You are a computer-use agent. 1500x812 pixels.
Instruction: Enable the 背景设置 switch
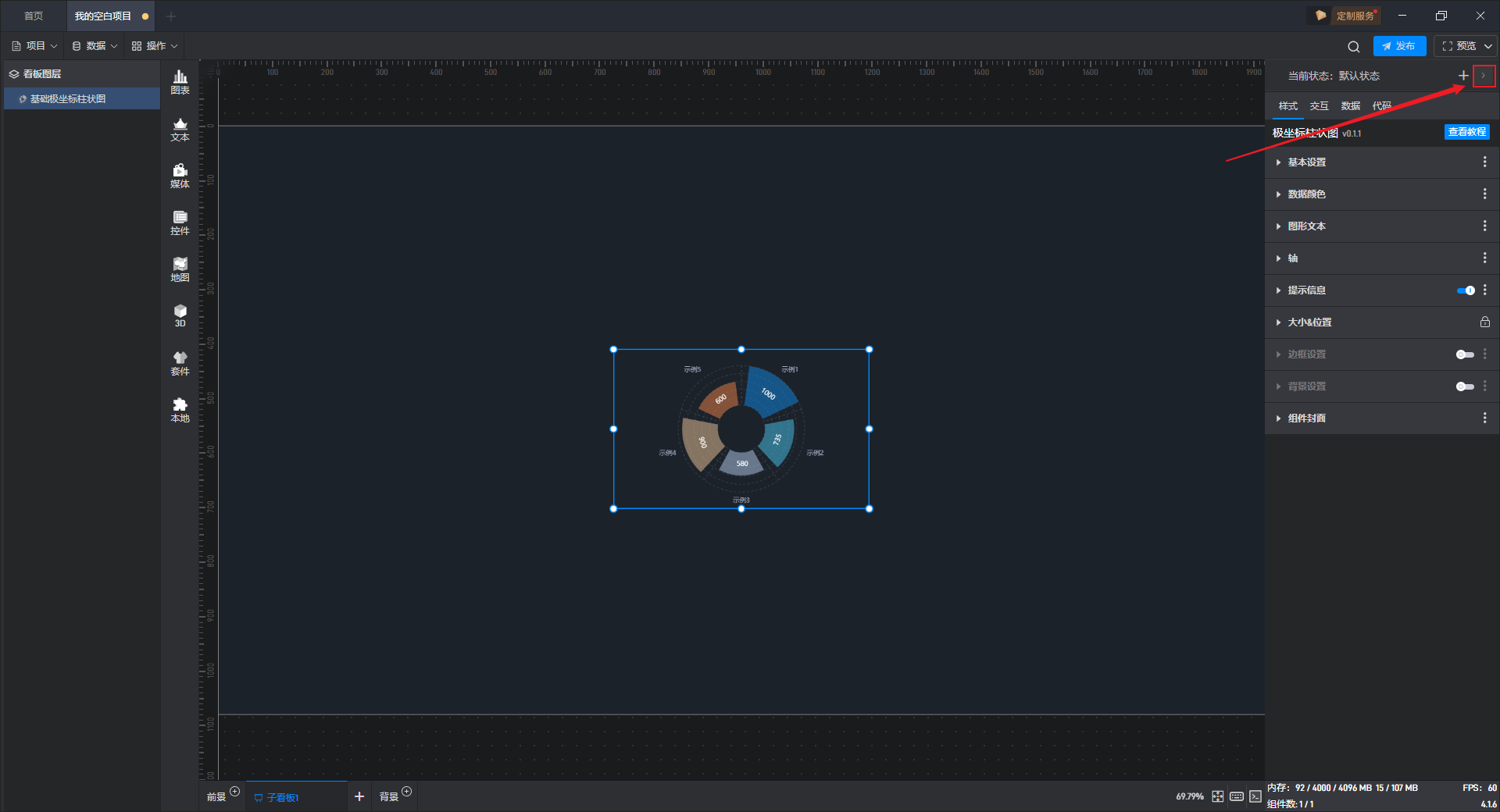pos(1466,386)
